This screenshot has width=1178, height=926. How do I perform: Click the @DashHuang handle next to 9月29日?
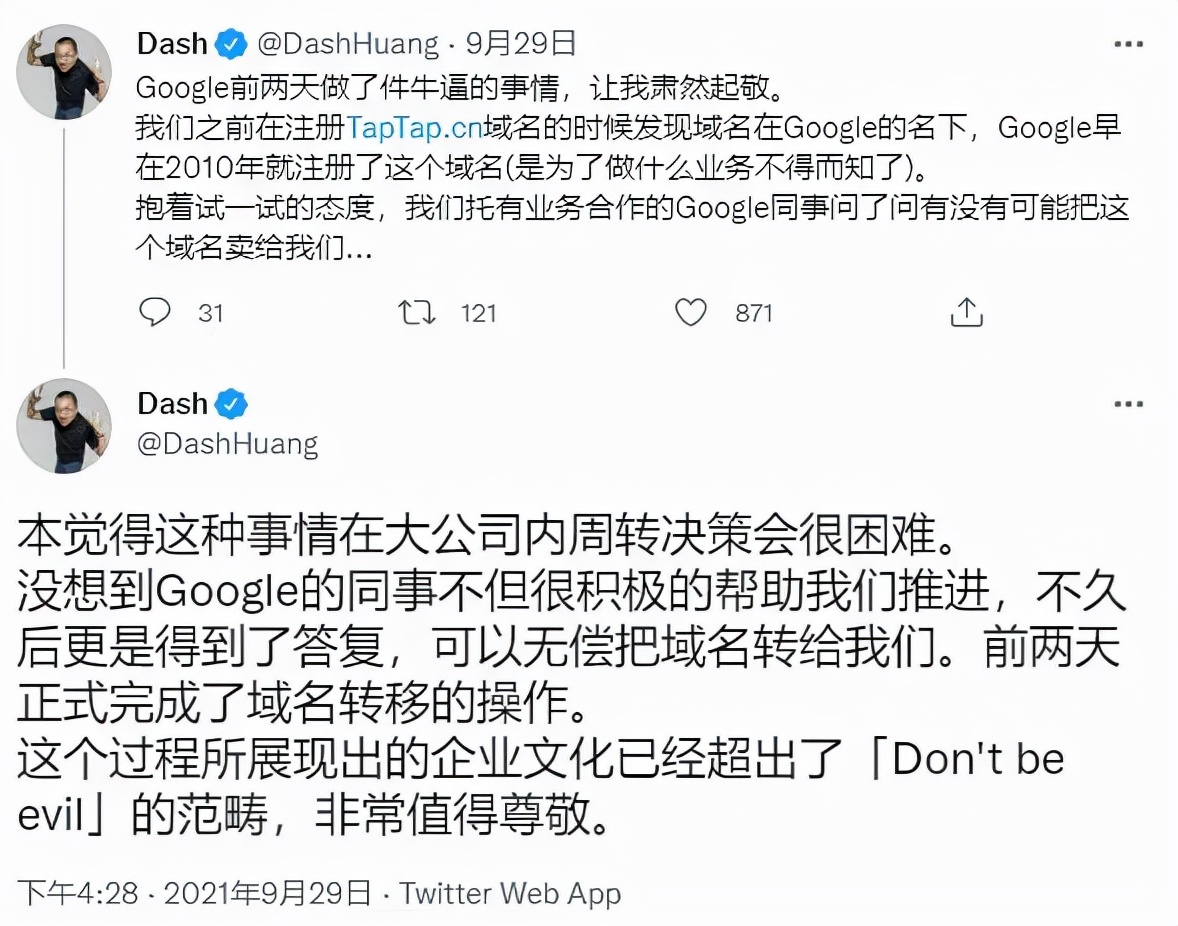[x=348, y=44]
